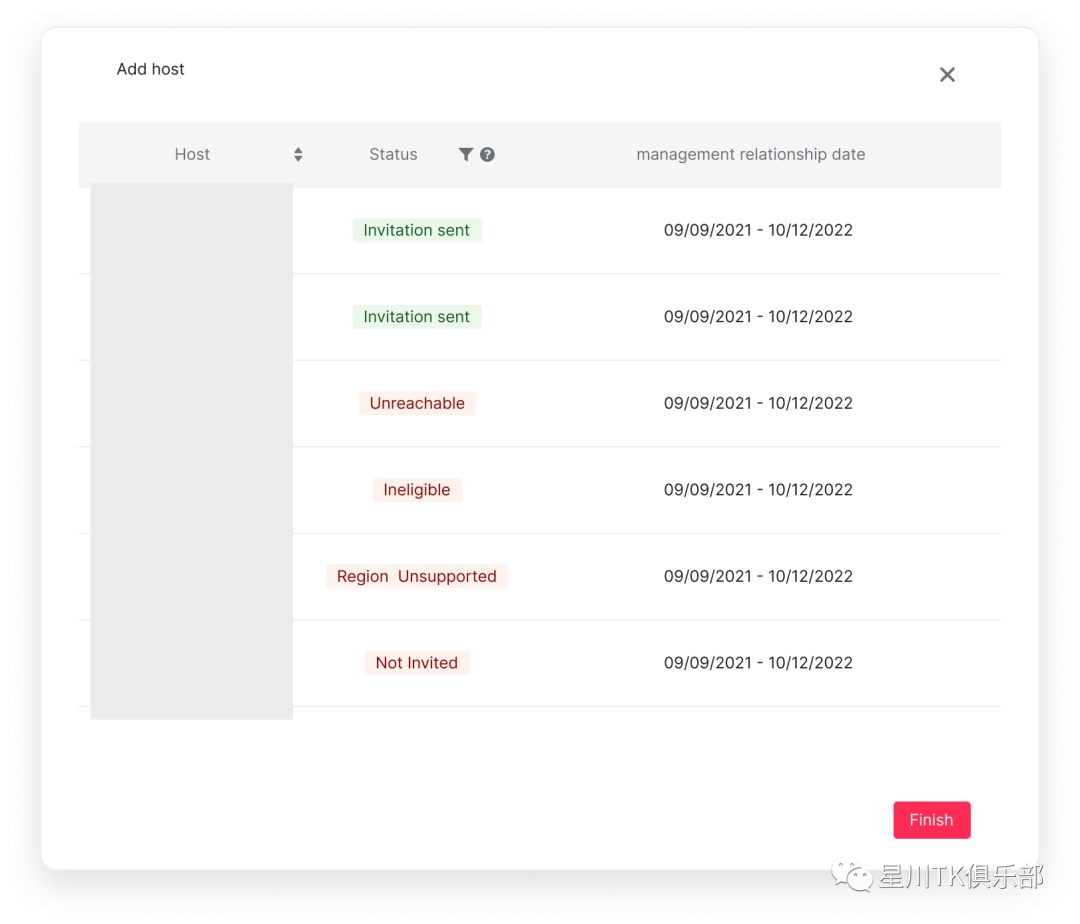Show help for the Status column

487,154
